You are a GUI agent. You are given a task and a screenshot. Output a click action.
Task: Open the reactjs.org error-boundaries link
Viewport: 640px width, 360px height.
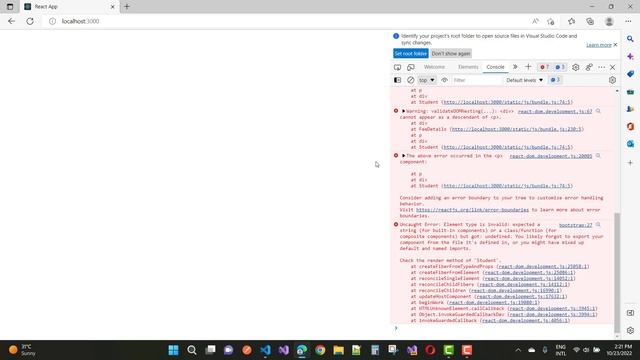pyautogui.click(x=472, y=210)
